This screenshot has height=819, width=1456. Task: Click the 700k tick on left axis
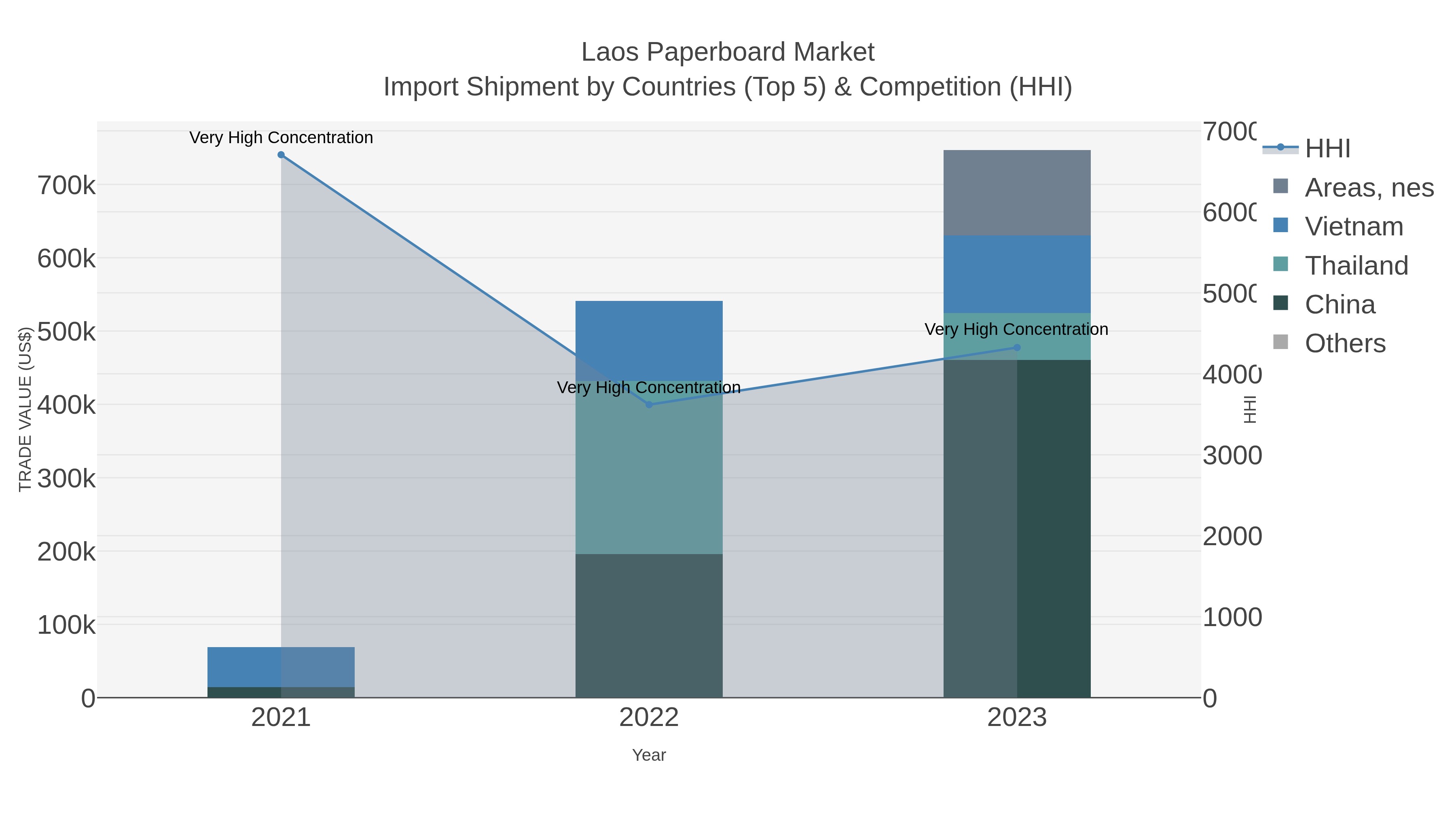[x=67, y=185]
